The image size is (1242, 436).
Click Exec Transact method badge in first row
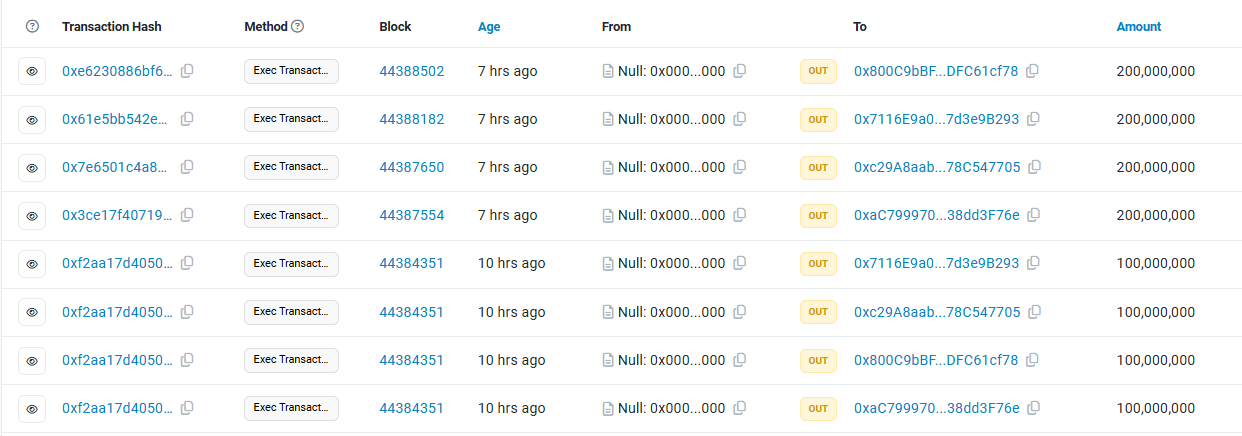coord(291,71)
